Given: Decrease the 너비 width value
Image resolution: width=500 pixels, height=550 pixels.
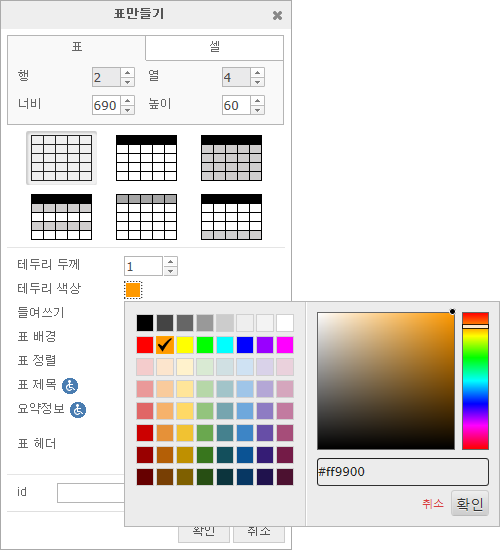Looking at the screenshot, I should (128, 110).
